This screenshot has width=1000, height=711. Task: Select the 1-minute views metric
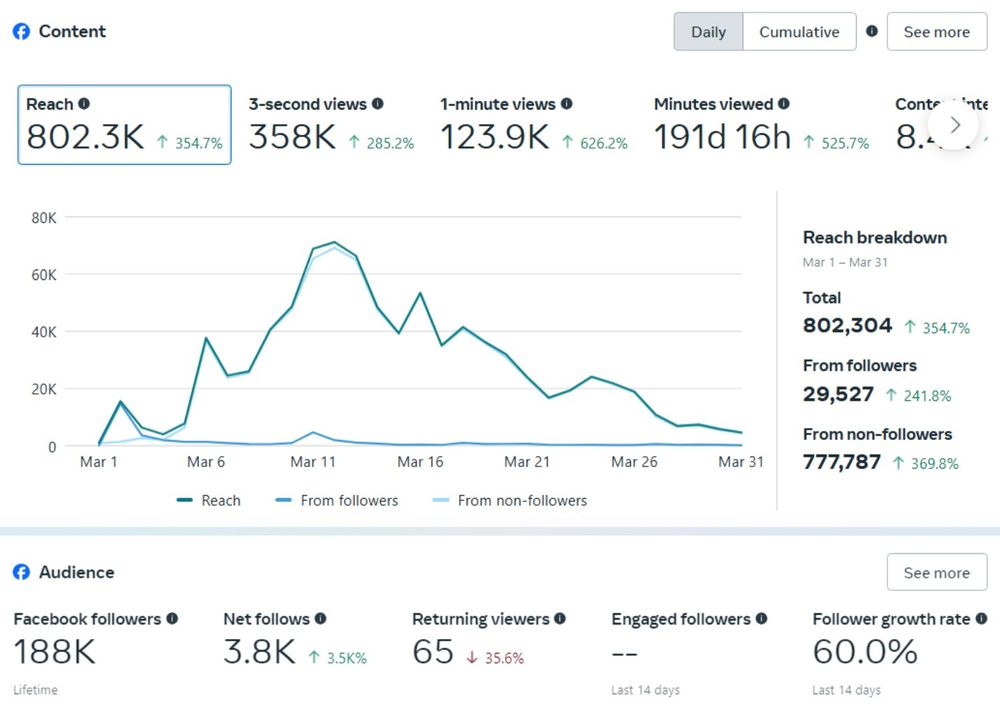(x=534, y=124)
